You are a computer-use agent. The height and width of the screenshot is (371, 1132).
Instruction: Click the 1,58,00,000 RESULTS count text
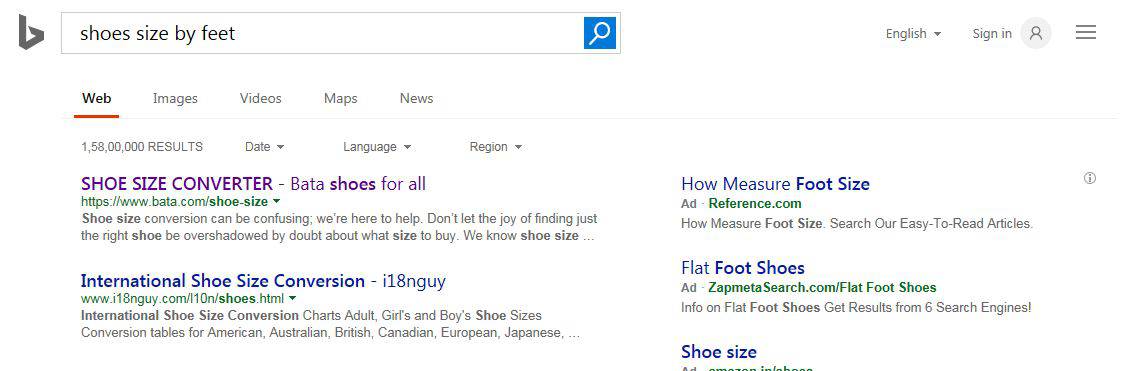coord(142,147)
